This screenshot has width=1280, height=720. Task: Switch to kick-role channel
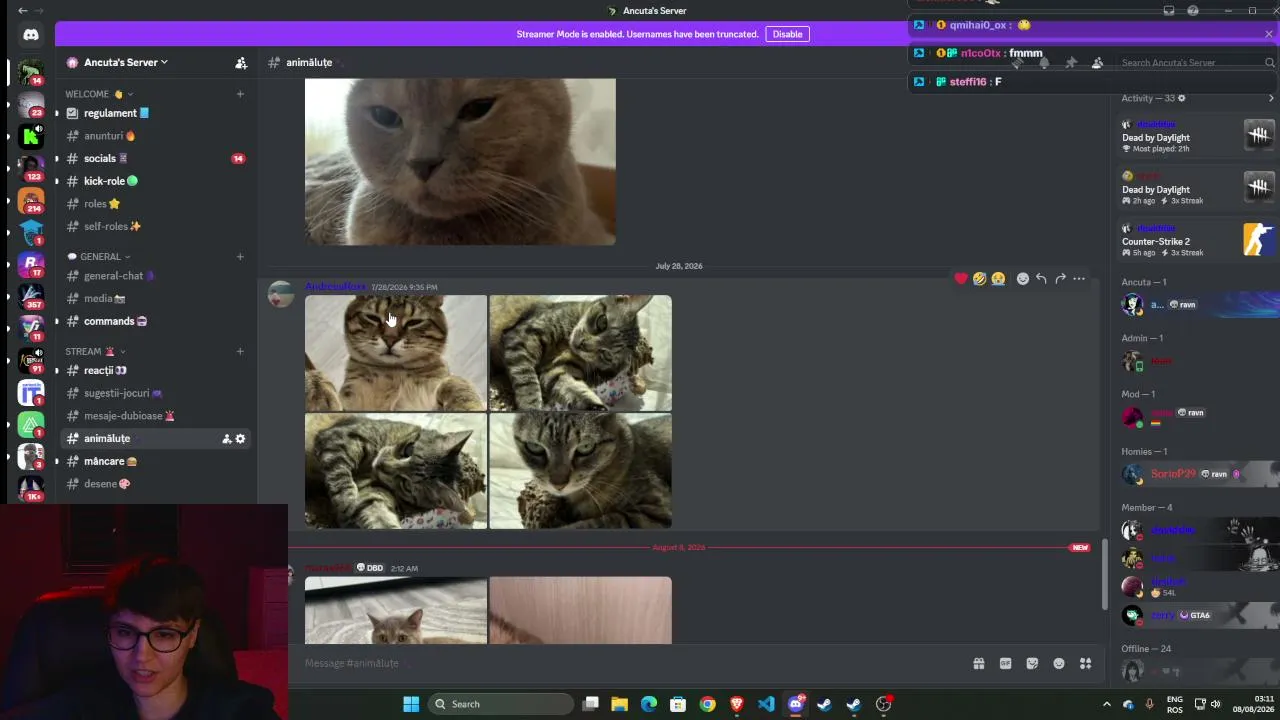(x=157, y=181)
